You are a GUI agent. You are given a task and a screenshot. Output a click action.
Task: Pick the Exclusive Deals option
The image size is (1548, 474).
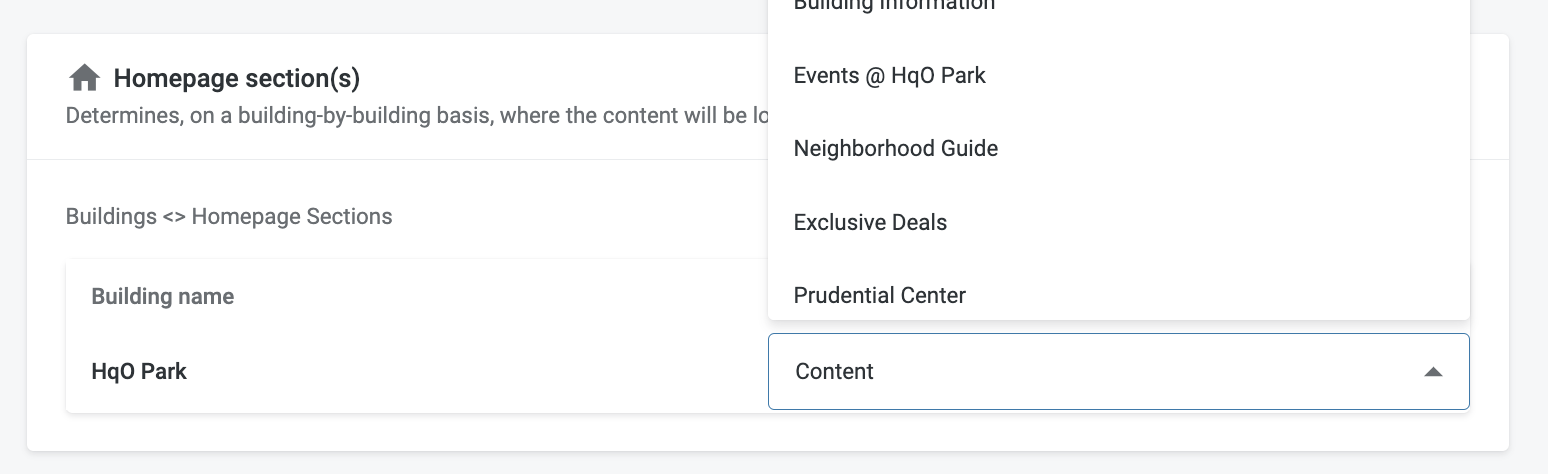[870, 223]
